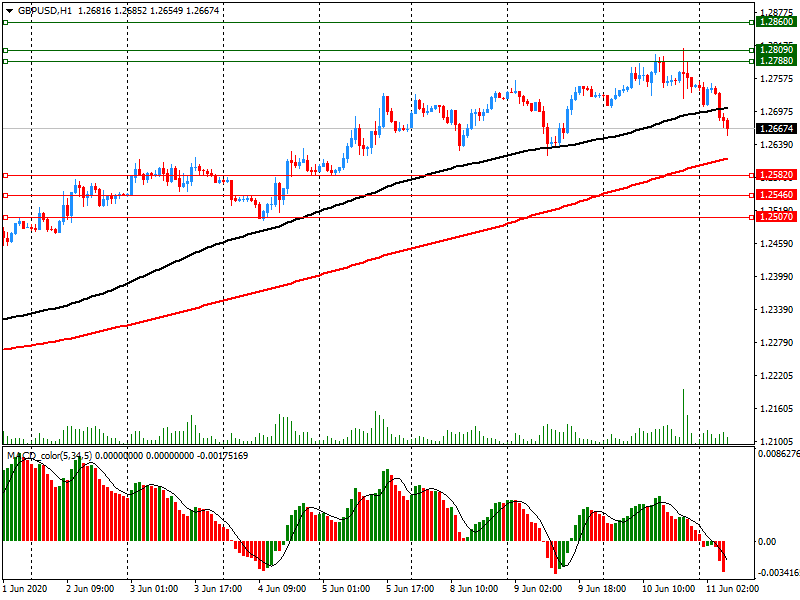Select the GBPUSD,H1 chart title text
The height and width of the screenshot is (600, 800).
[45, 11]
